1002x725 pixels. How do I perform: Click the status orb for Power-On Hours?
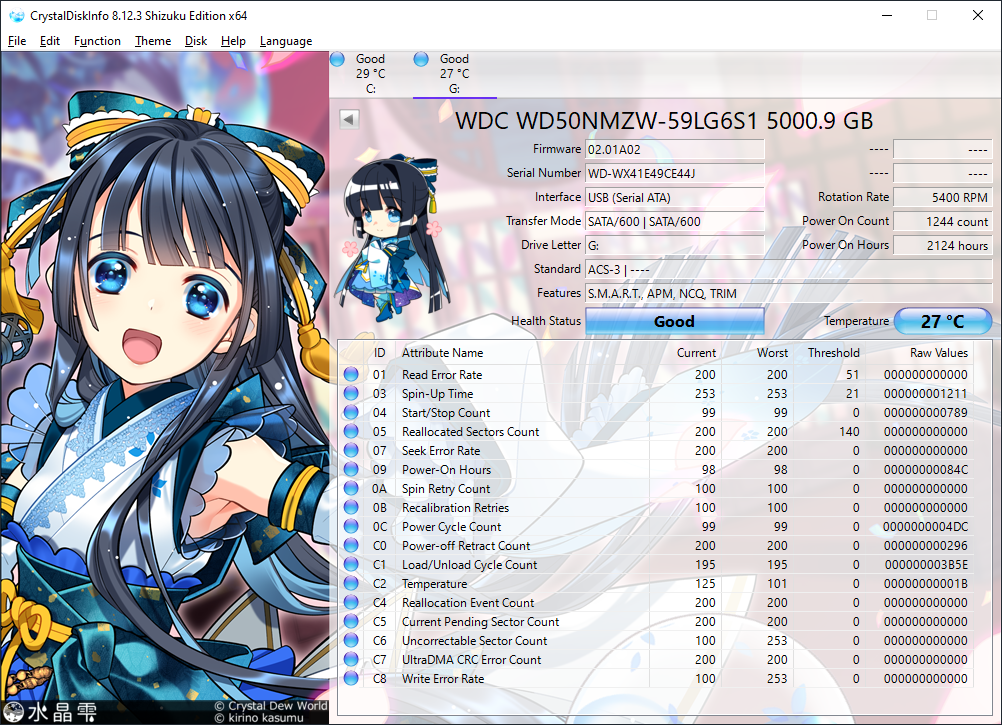pos(351,469)
